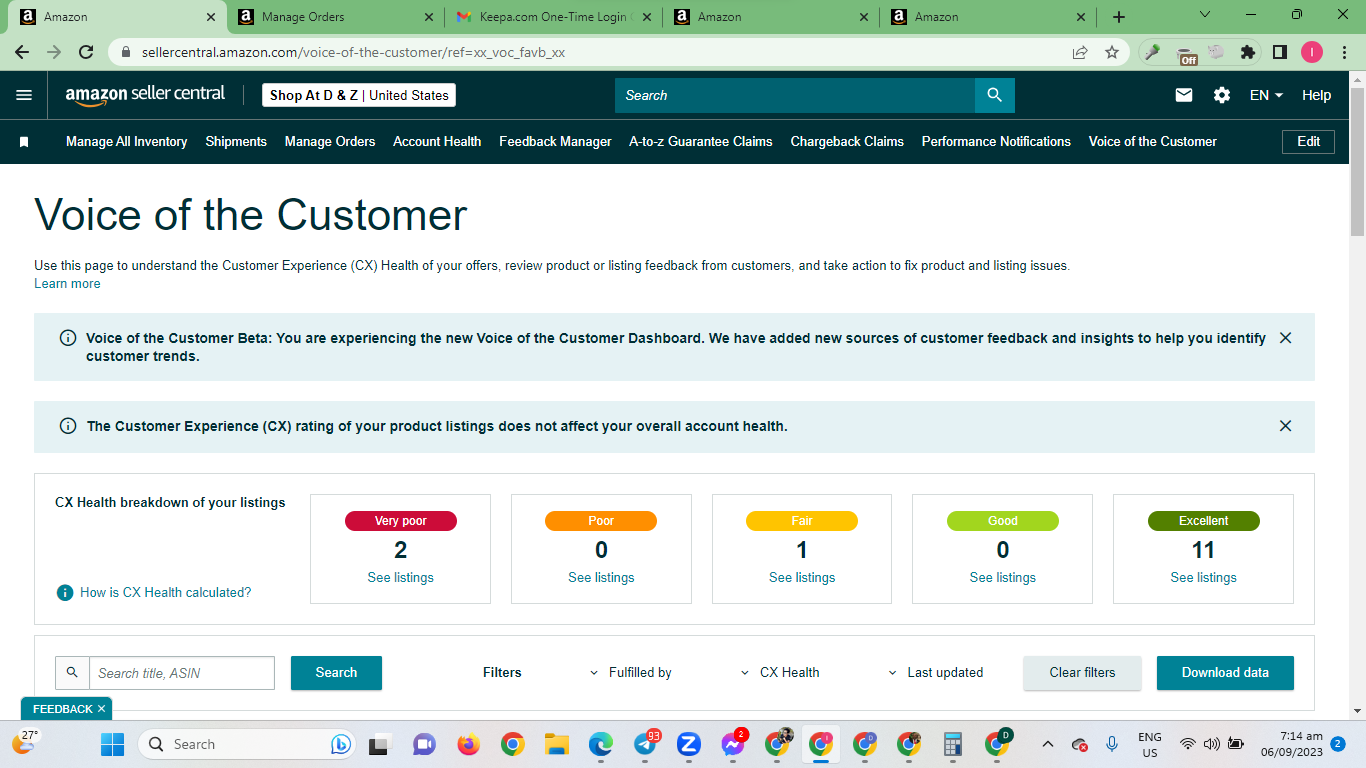Focus the Seller Central header search box
This screenshot has width=1366, height=768.
pyautogui.click(x=795, y=95)
